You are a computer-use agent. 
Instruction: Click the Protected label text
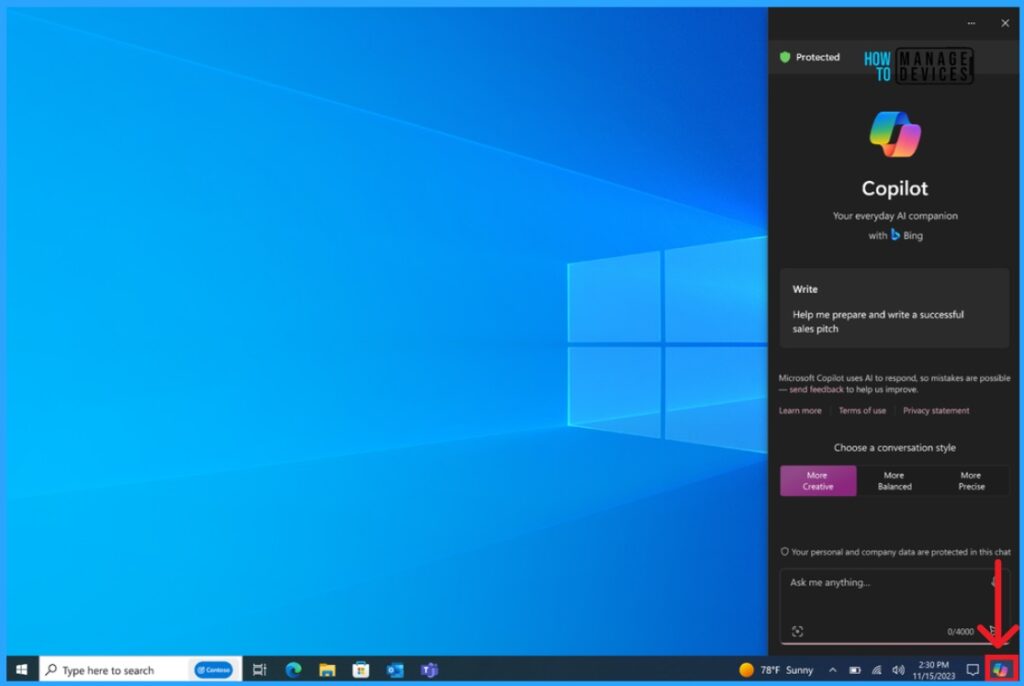(x=818, y=57)
